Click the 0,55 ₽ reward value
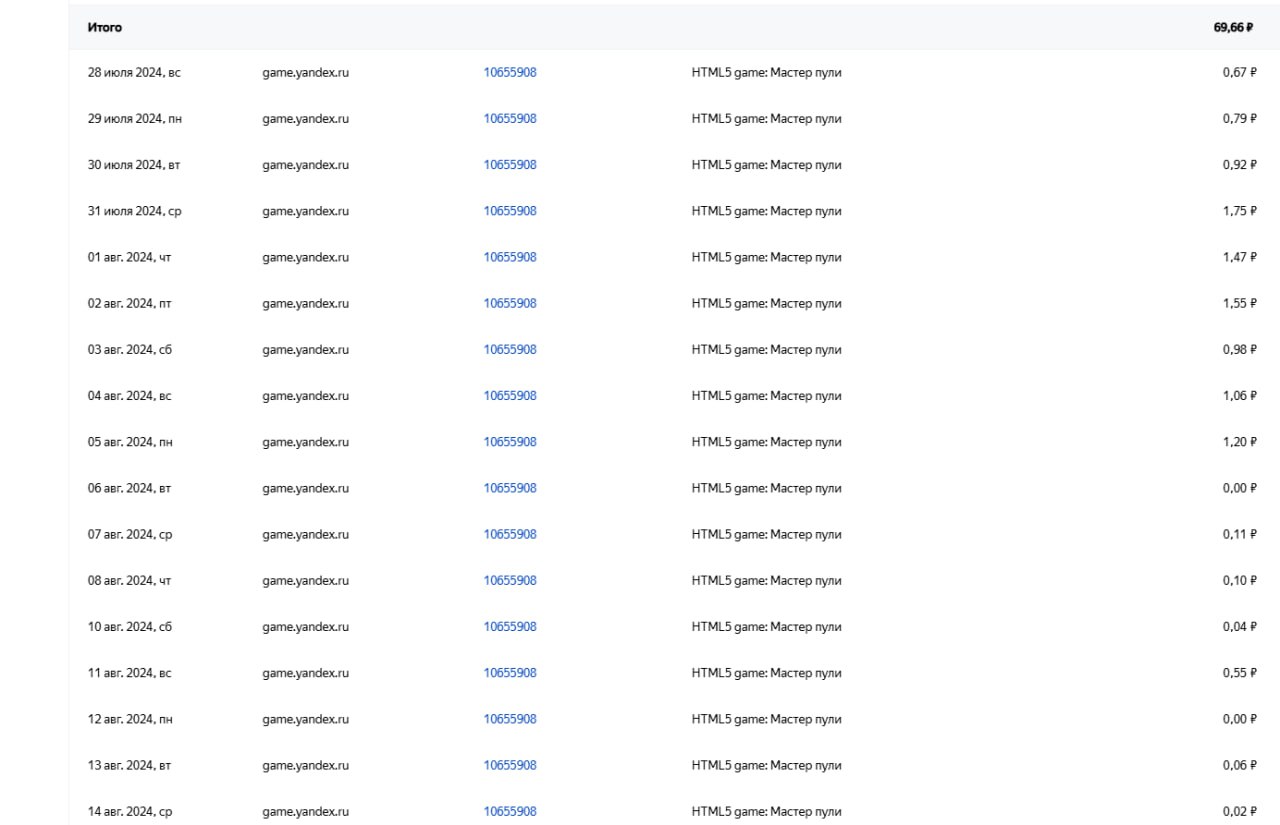 tap(1239, 673)
